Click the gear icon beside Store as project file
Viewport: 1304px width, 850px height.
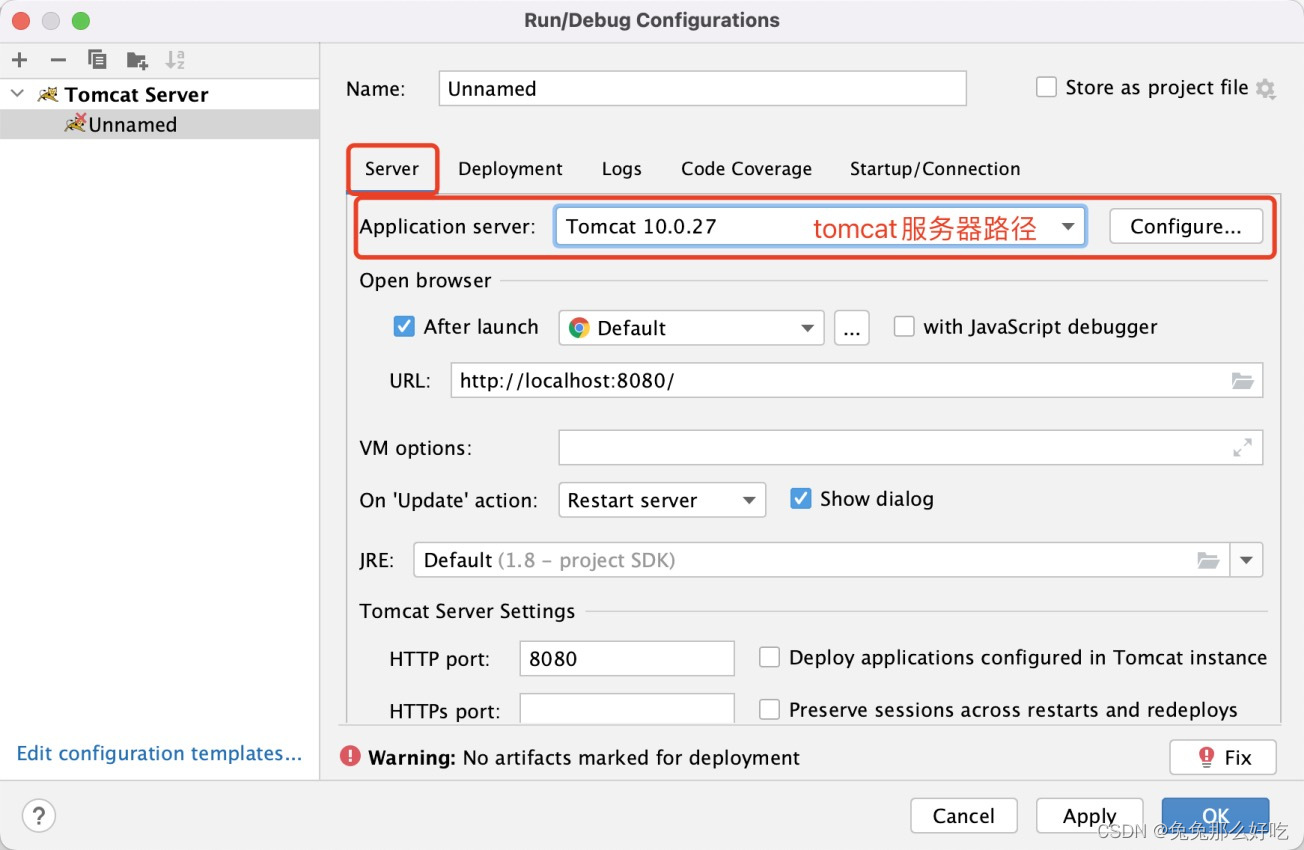[1265, 89]
